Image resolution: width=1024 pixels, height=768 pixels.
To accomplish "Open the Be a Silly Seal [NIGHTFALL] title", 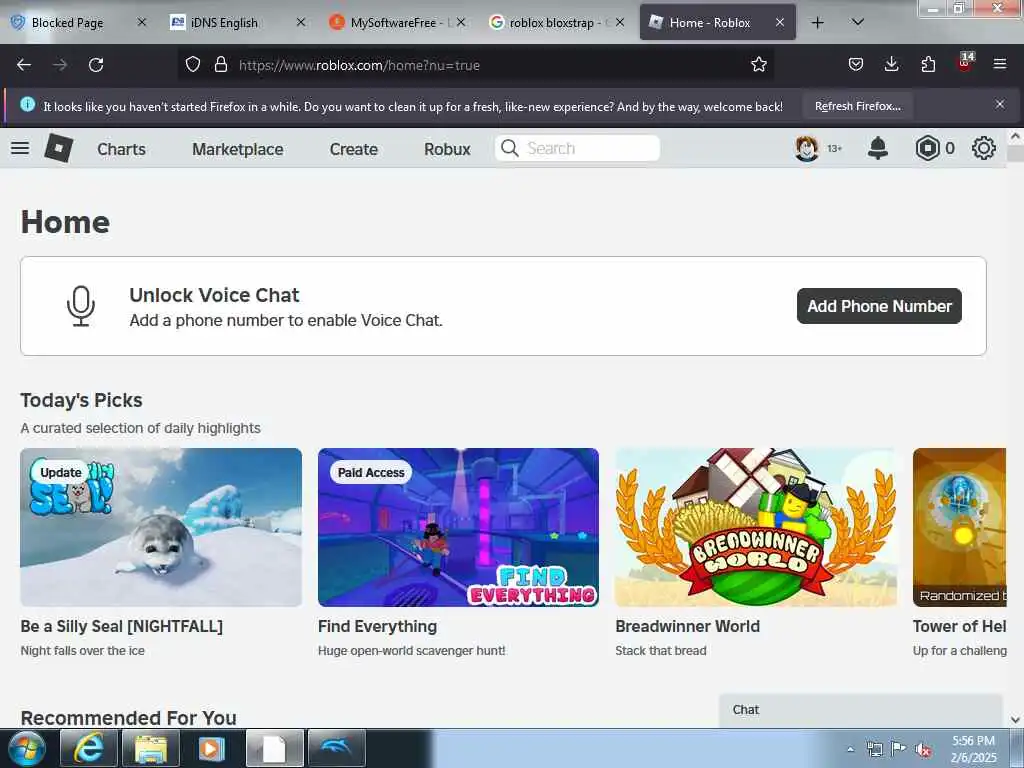I will [x=121, y=626].
